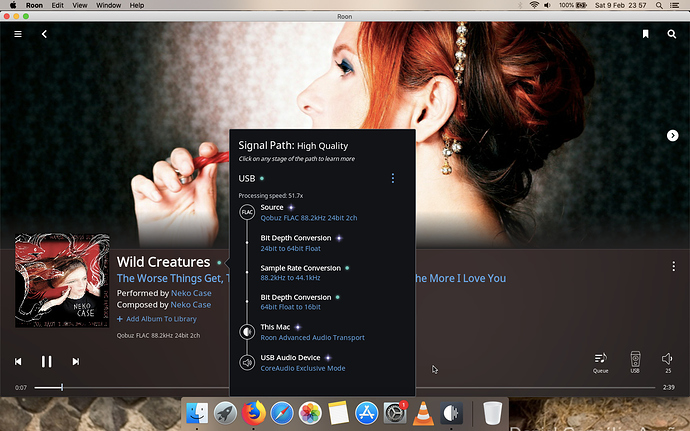Open Photos from the Dock
The height and width of the screenshot is (431, 690).
(310, 413)
